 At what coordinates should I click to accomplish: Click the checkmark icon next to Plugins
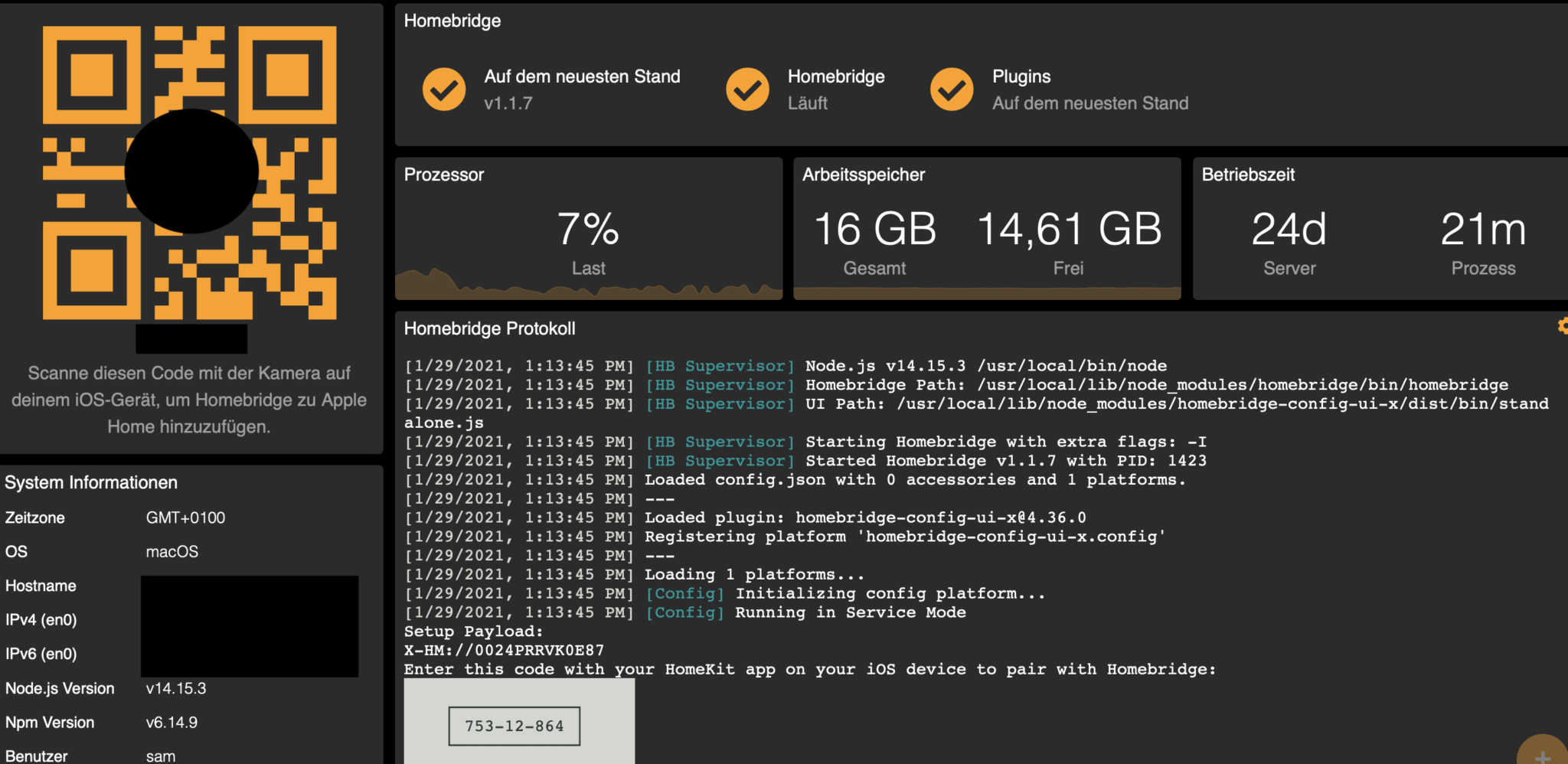tap(952, 90)
